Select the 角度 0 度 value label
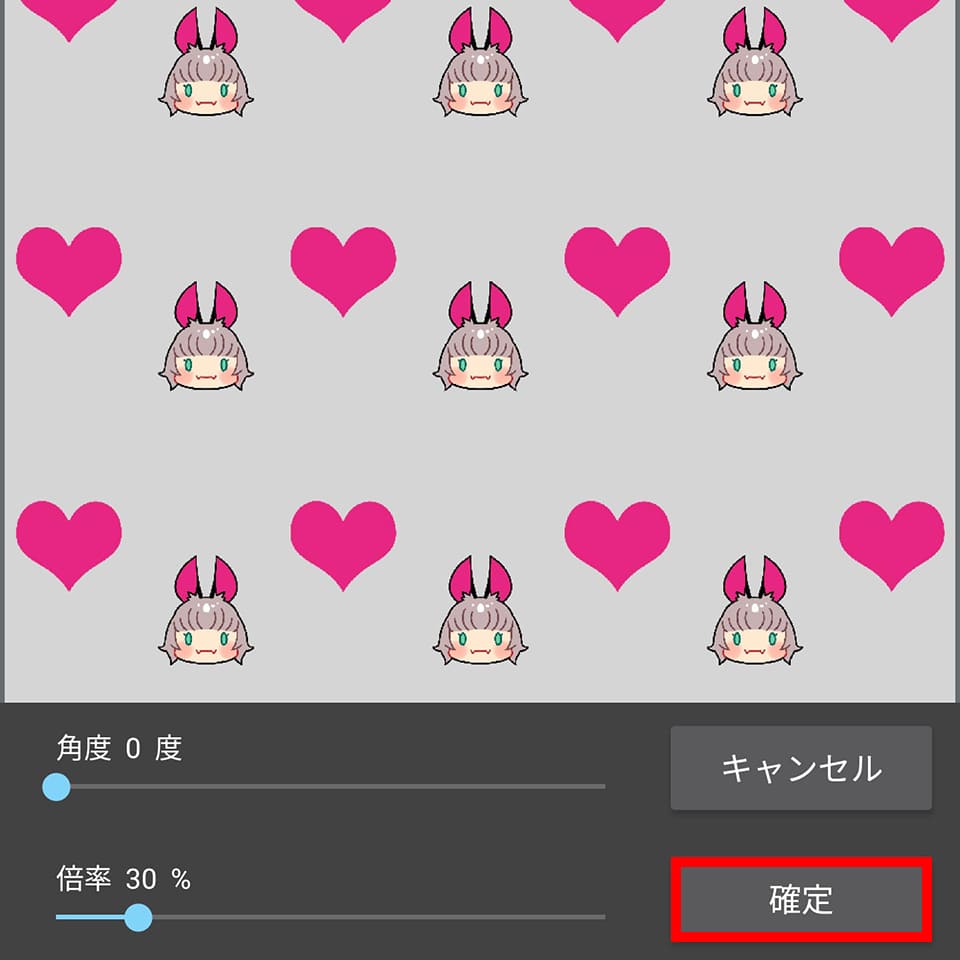The image size is (960, 960). click(119, 748)
